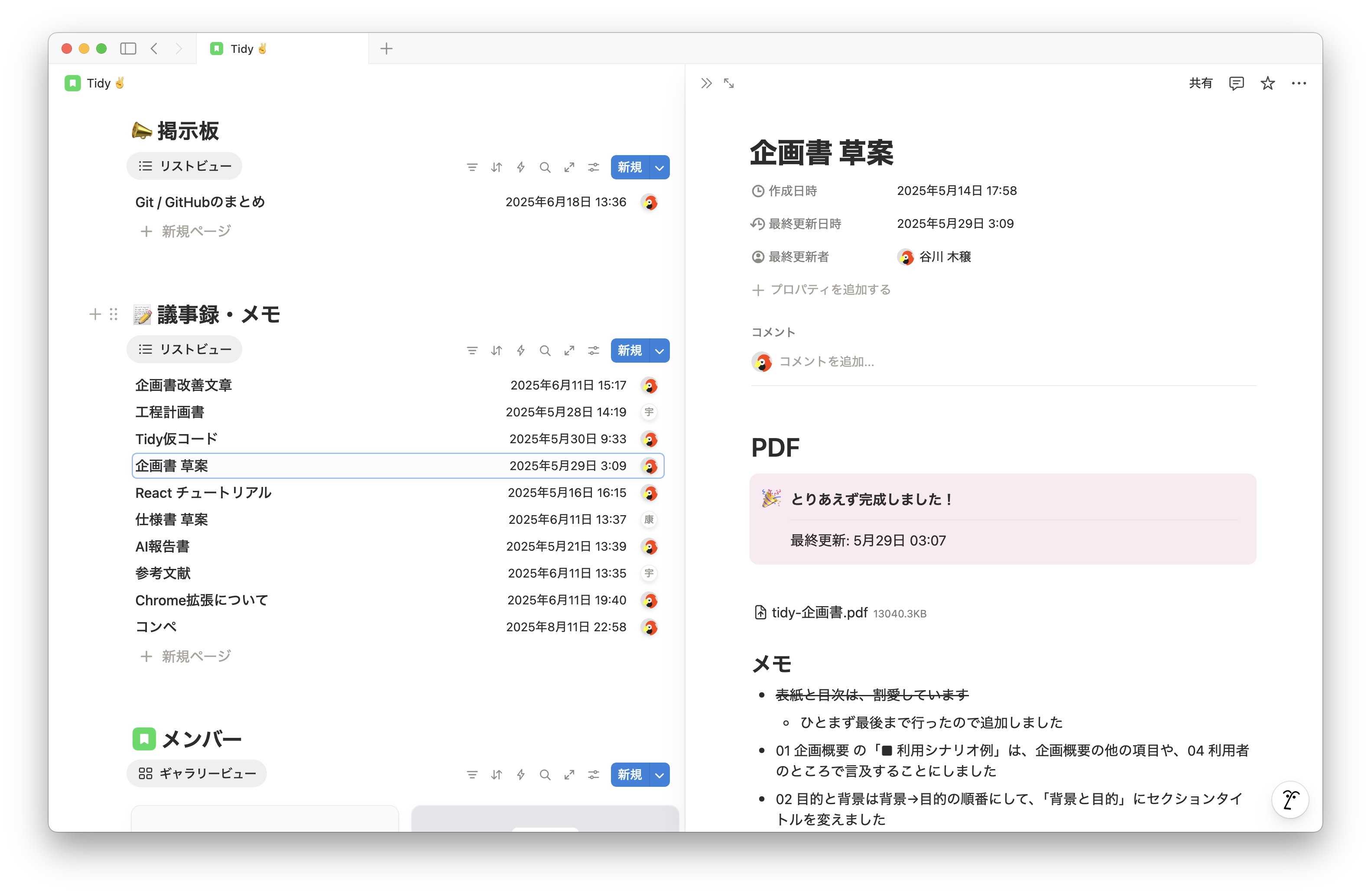
Task: Click the automation lightning icon in 掲示板 toolbar
Action: [x=520, y=167]
